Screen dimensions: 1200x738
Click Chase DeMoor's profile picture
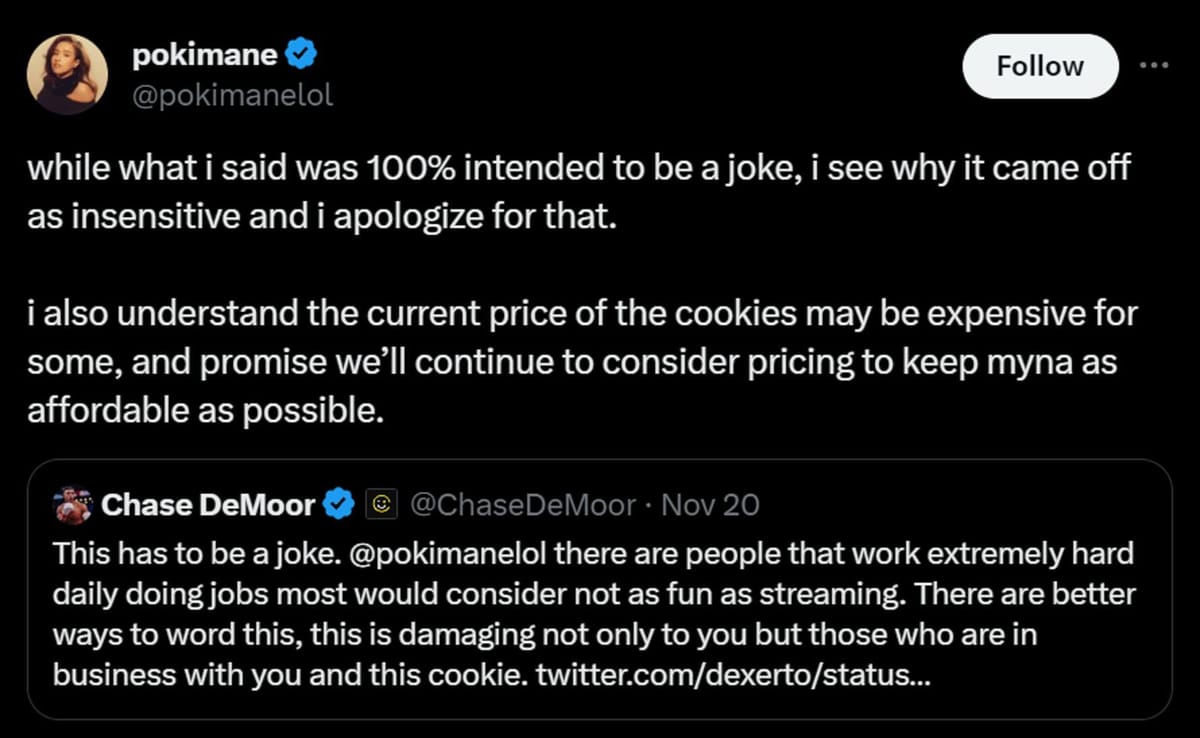point(72,504)
